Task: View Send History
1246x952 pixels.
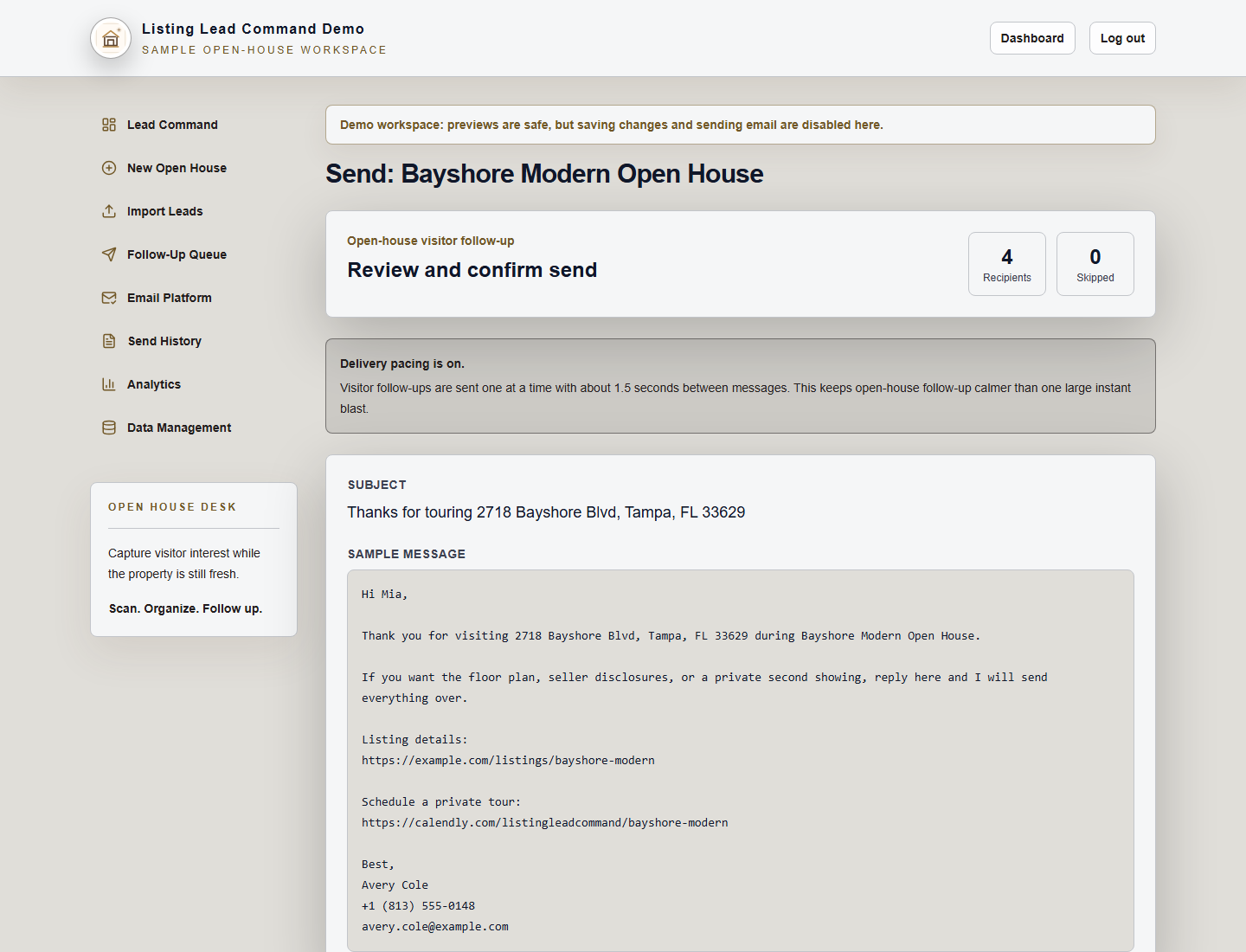Action: [164, 341]
